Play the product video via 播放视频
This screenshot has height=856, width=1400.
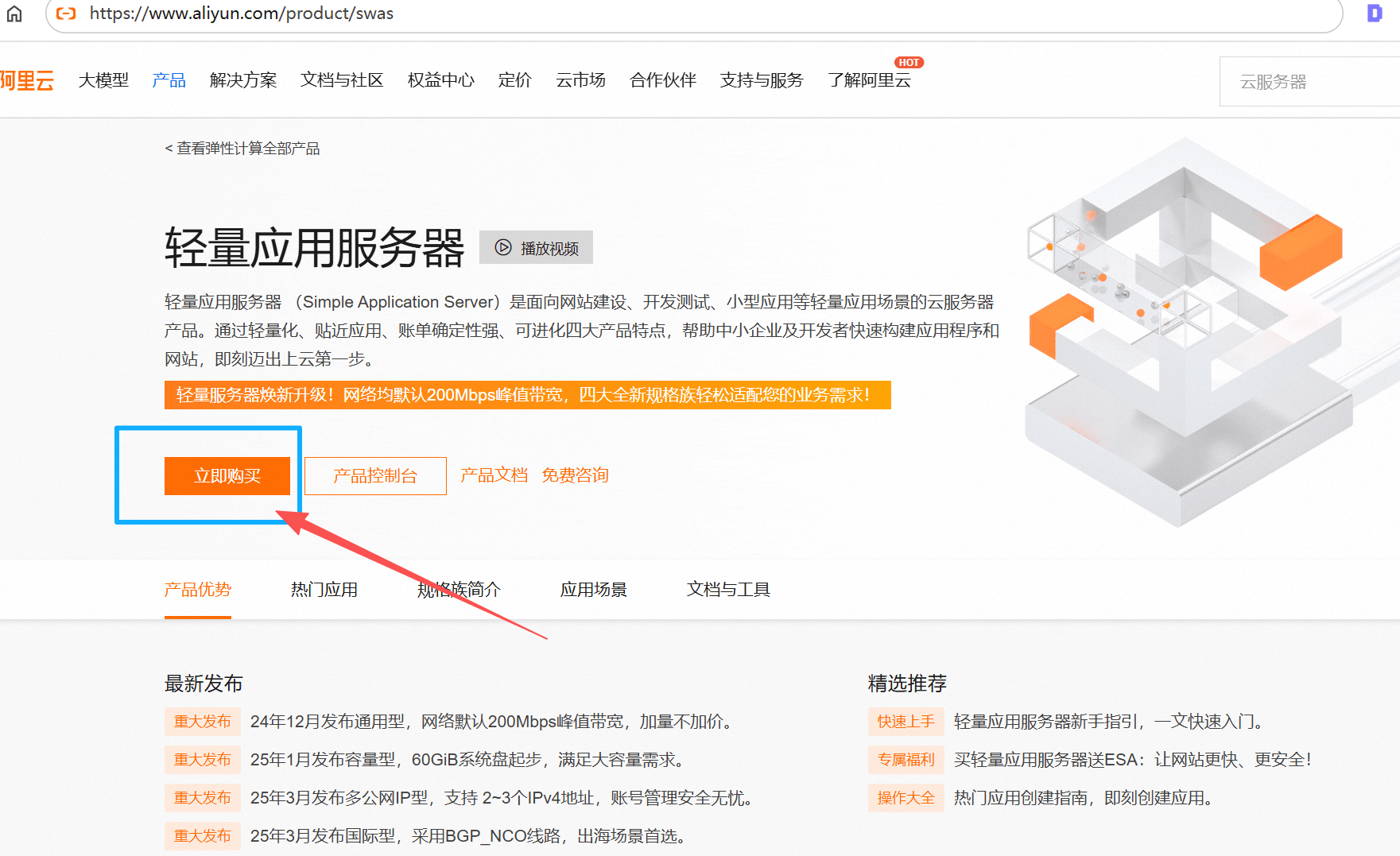pyautogui.click(x=537, y=248)
